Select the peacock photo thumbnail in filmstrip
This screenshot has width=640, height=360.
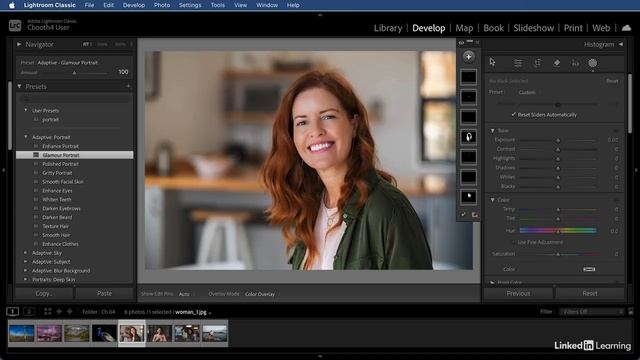(104, 333)
